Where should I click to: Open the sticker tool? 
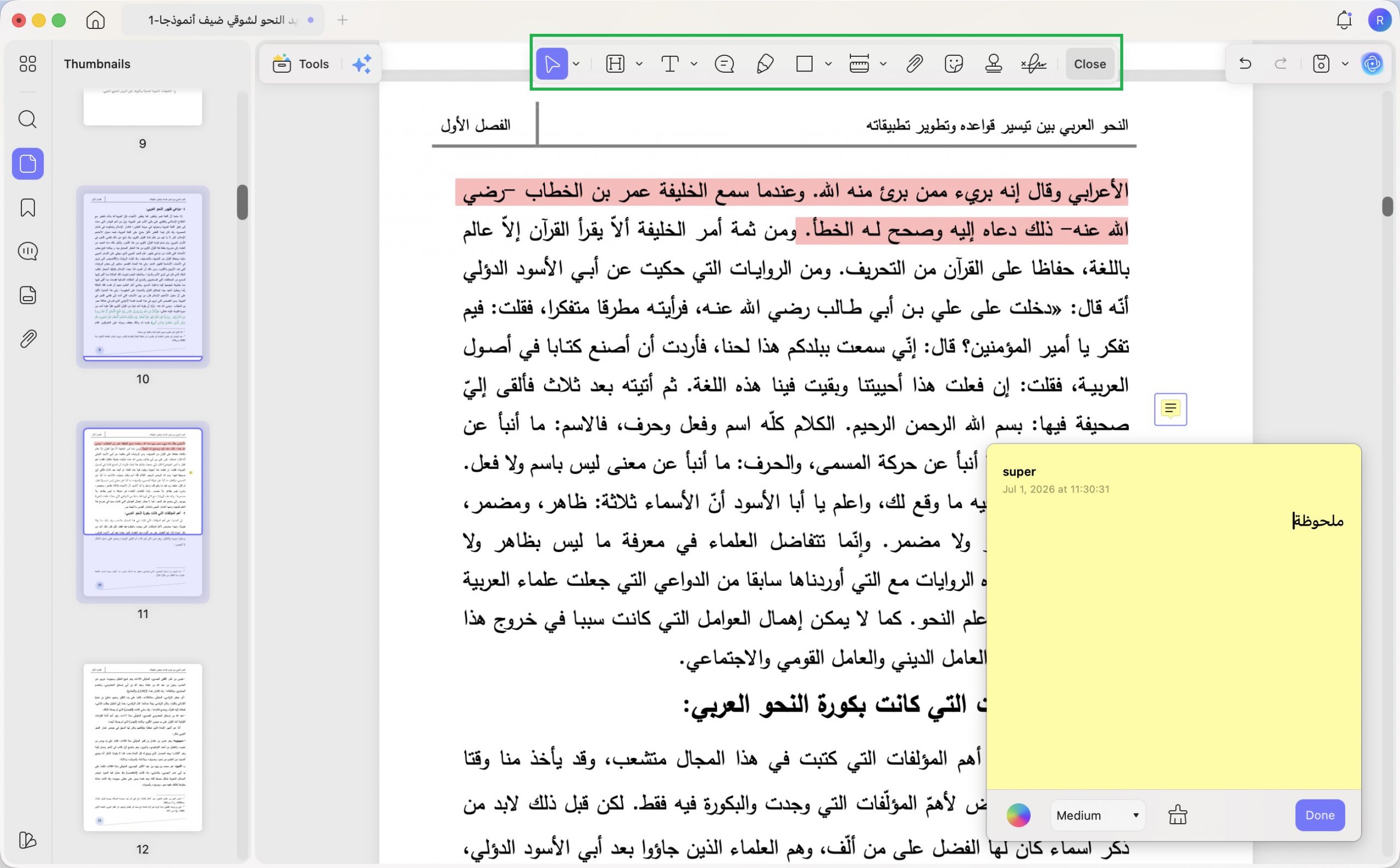(x=953, y=64)
